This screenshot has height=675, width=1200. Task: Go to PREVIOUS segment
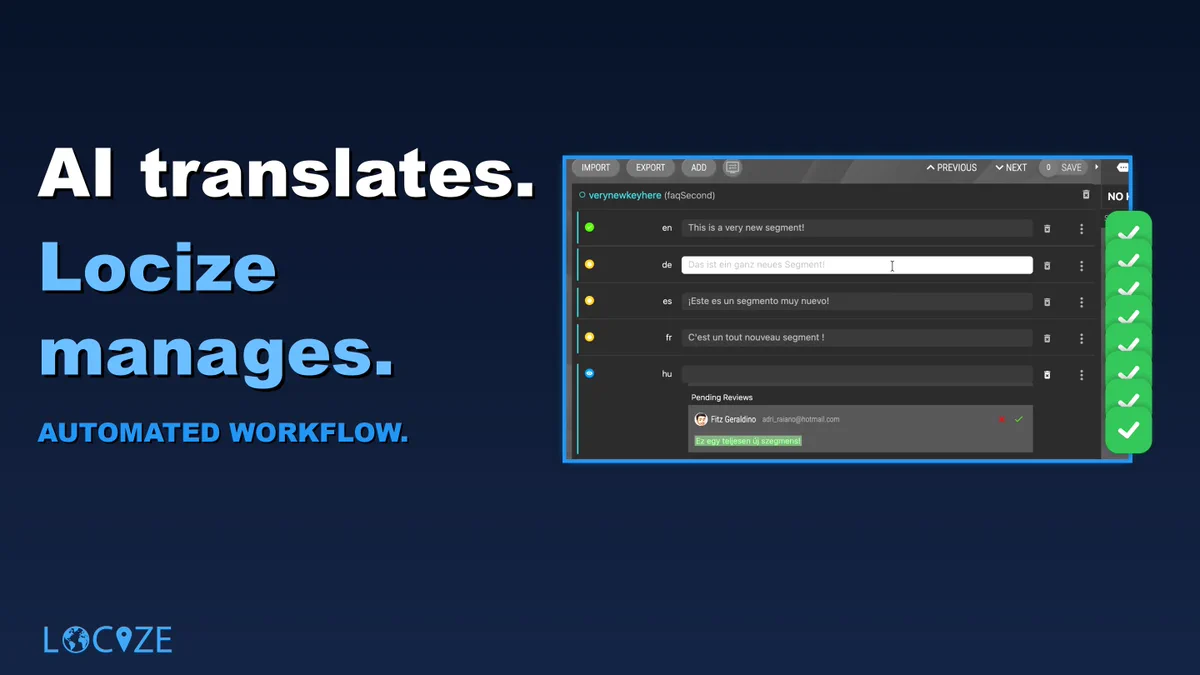952,168
